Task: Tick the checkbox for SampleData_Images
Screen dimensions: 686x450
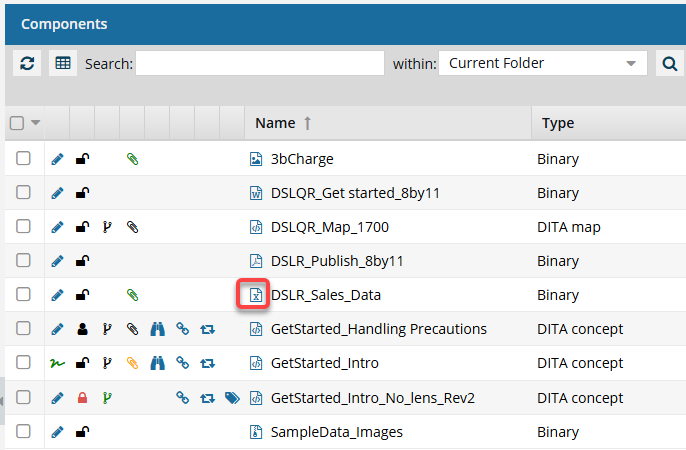Action: tap(24, 431)
